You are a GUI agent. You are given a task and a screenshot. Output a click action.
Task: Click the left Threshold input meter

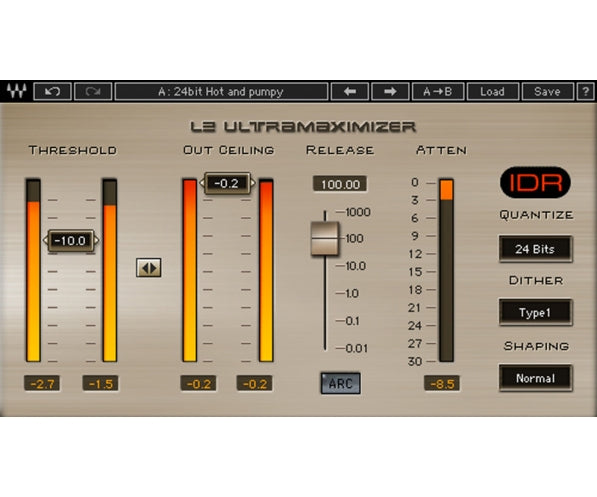coord(33,270)
